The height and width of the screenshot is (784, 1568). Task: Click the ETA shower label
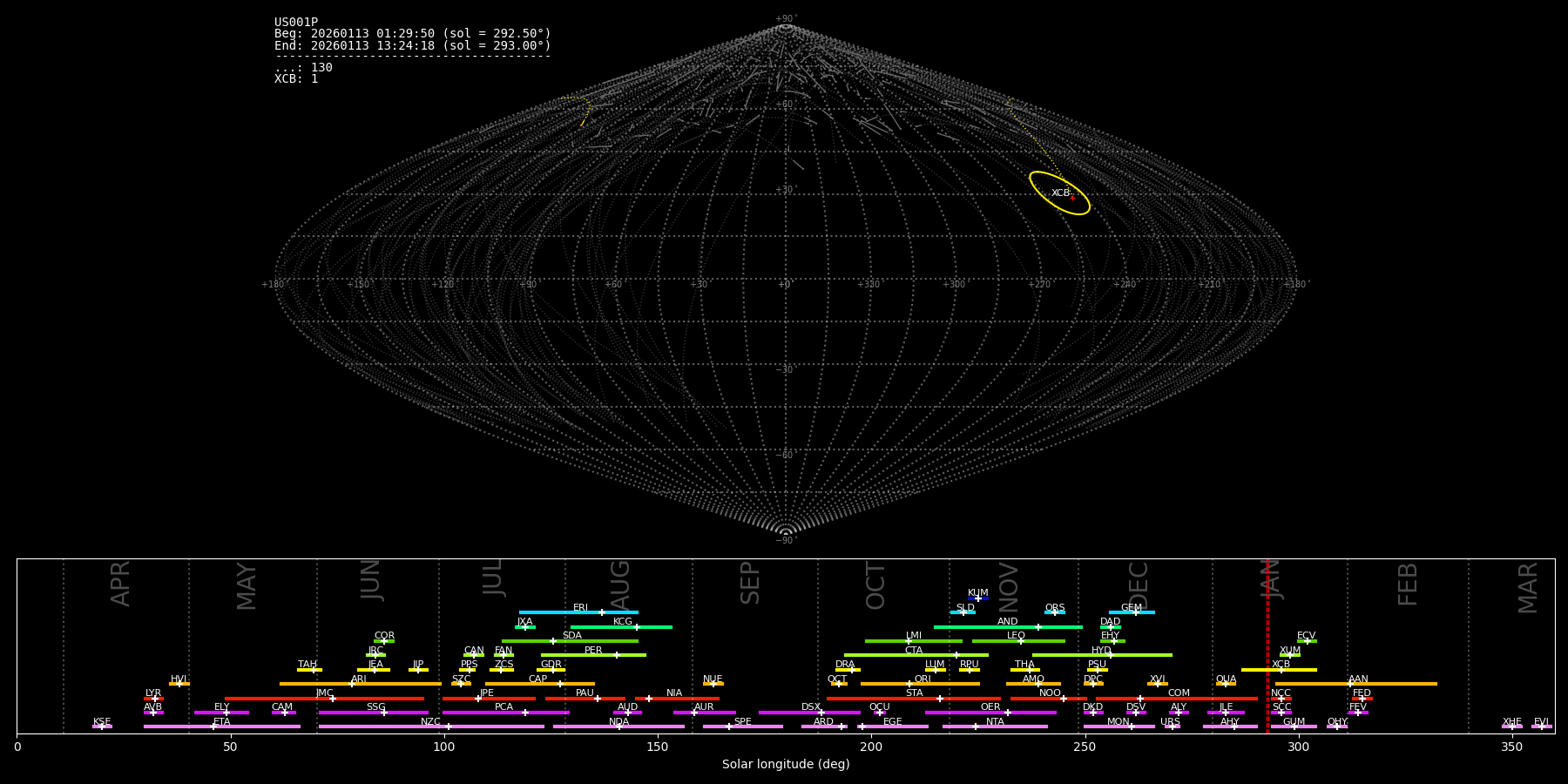[222, 721]
